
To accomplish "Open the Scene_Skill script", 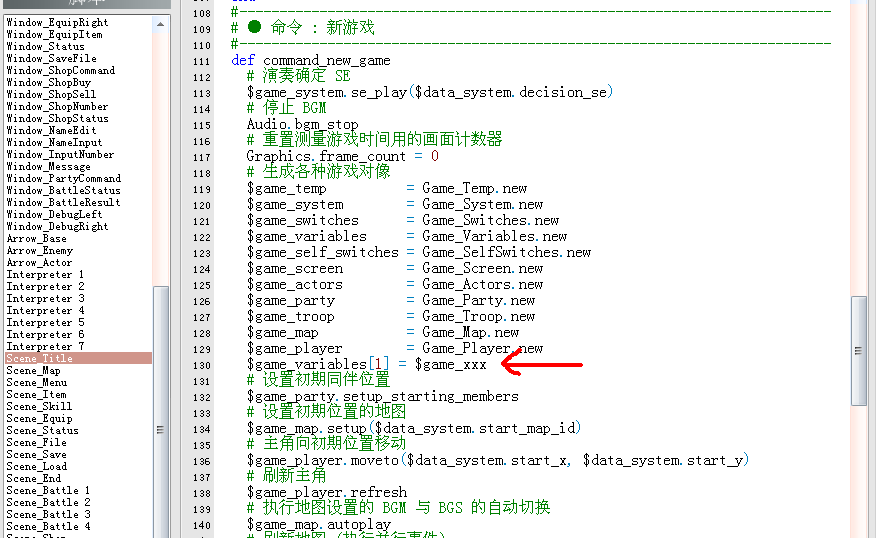I will 39,407.
